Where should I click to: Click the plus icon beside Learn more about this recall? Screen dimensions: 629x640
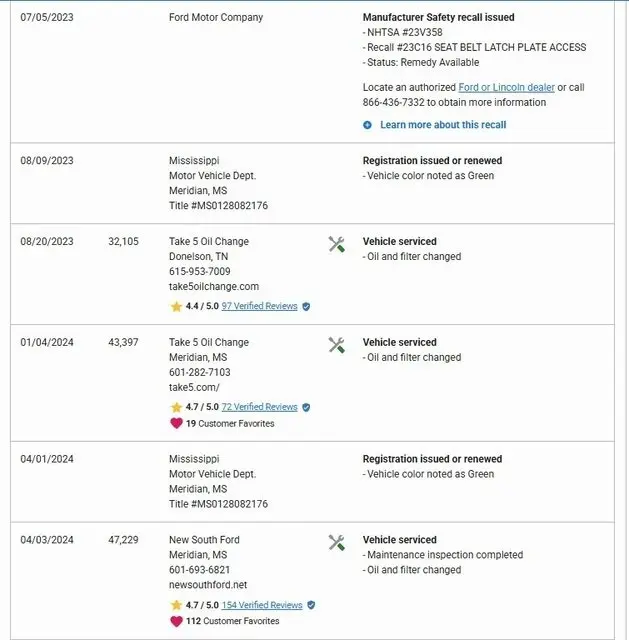click(368, 125)
